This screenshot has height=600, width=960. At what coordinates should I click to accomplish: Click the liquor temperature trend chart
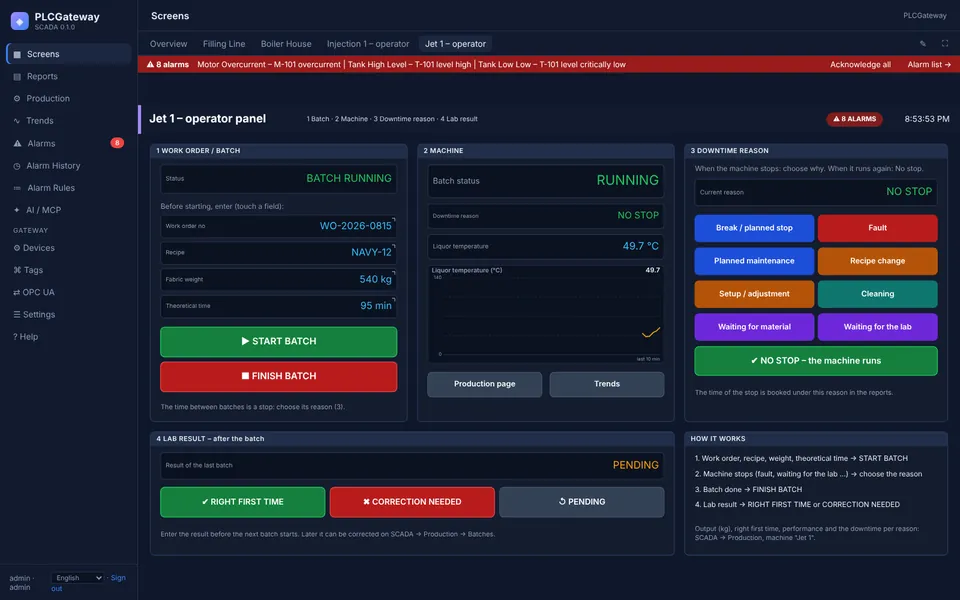click(x=546, y=314)
